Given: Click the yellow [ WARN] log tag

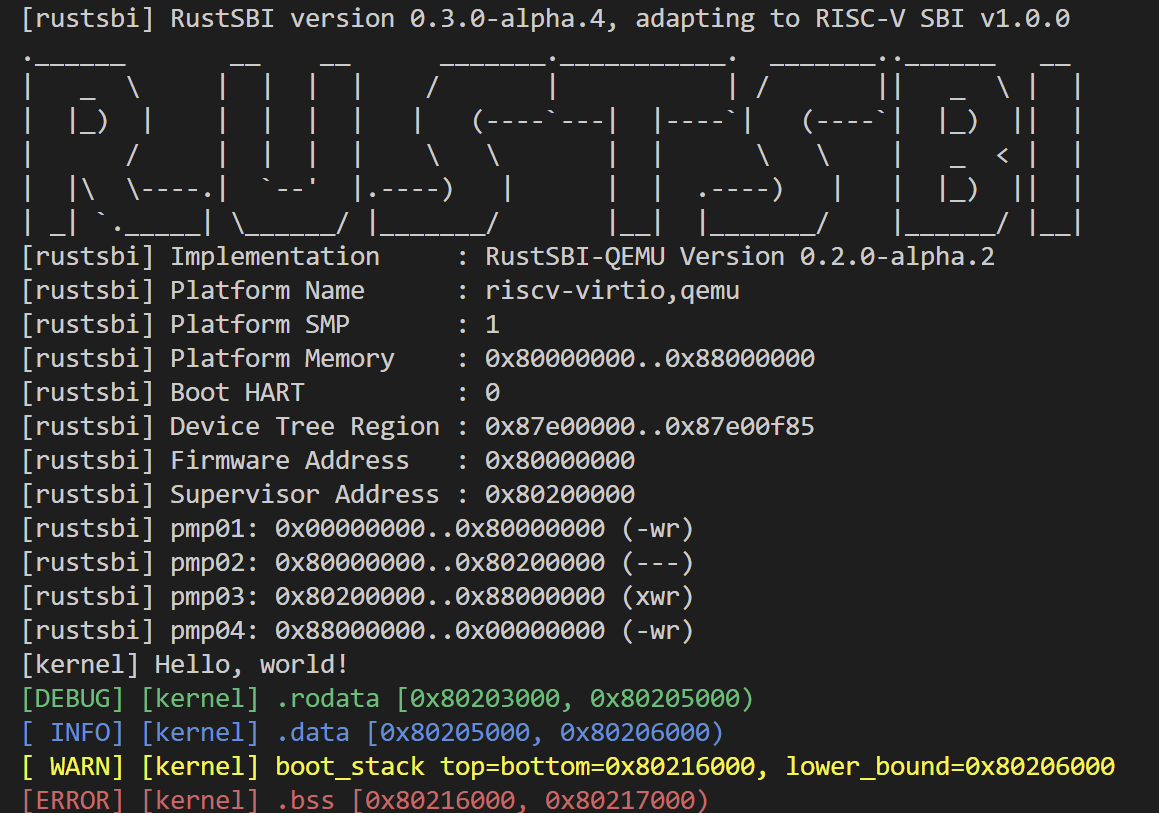Looking at the screenshot, I should [x=73, y=767].
